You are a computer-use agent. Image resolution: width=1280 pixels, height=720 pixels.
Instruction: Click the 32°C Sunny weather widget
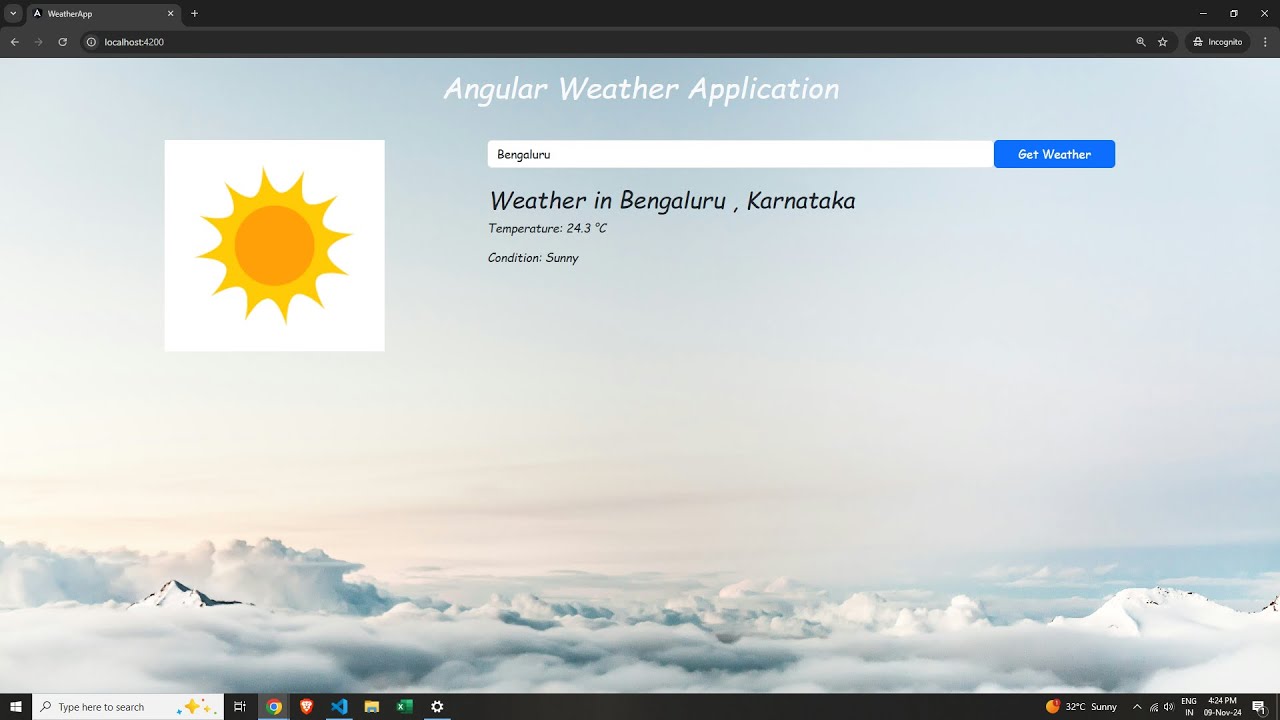[x=1082, y=707]
